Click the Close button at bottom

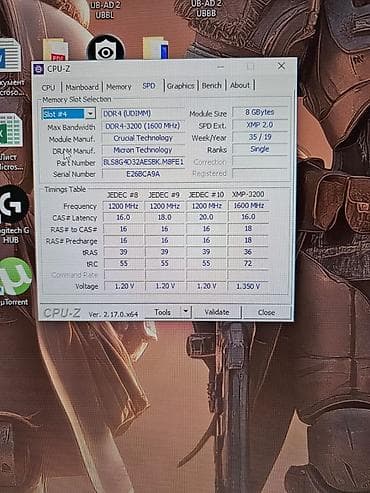266,312
